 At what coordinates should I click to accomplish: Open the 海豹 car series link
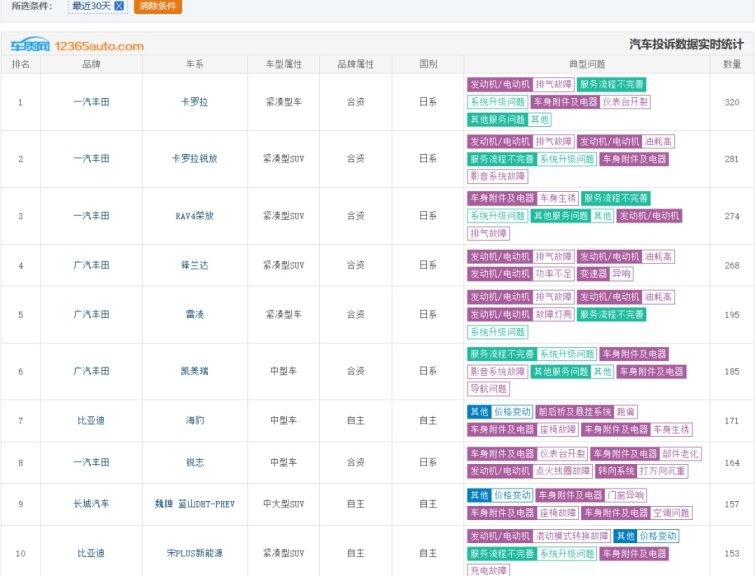[x=195, y=420]
